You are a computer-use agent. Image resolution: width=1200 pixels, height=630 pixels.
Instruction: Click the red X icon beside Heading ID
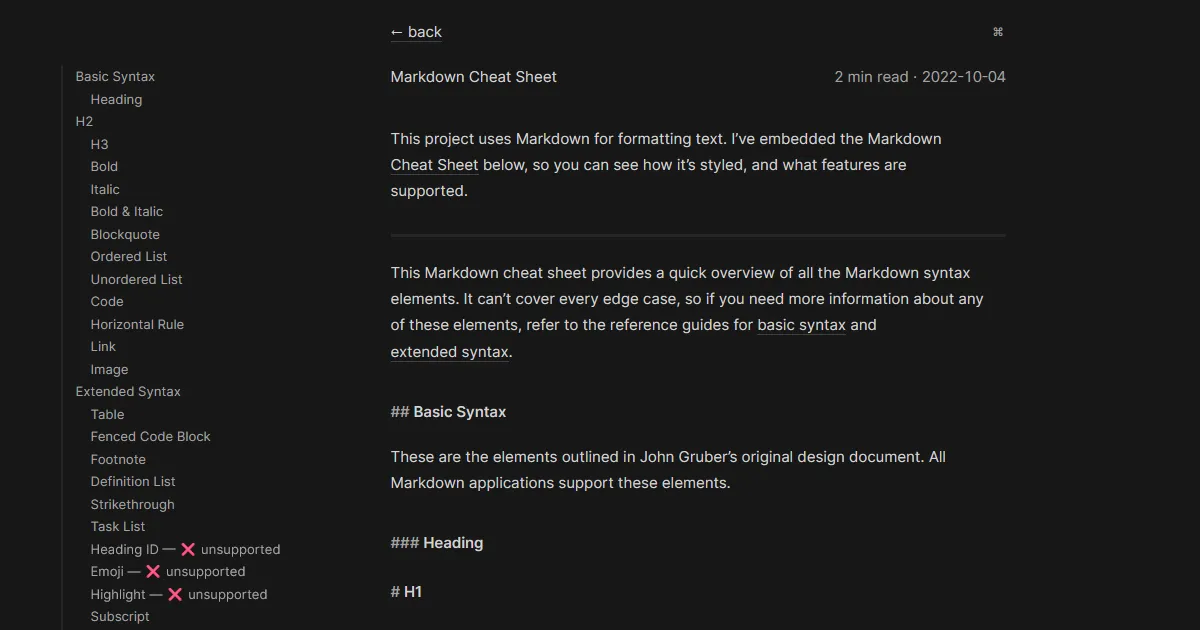(188, 549)
